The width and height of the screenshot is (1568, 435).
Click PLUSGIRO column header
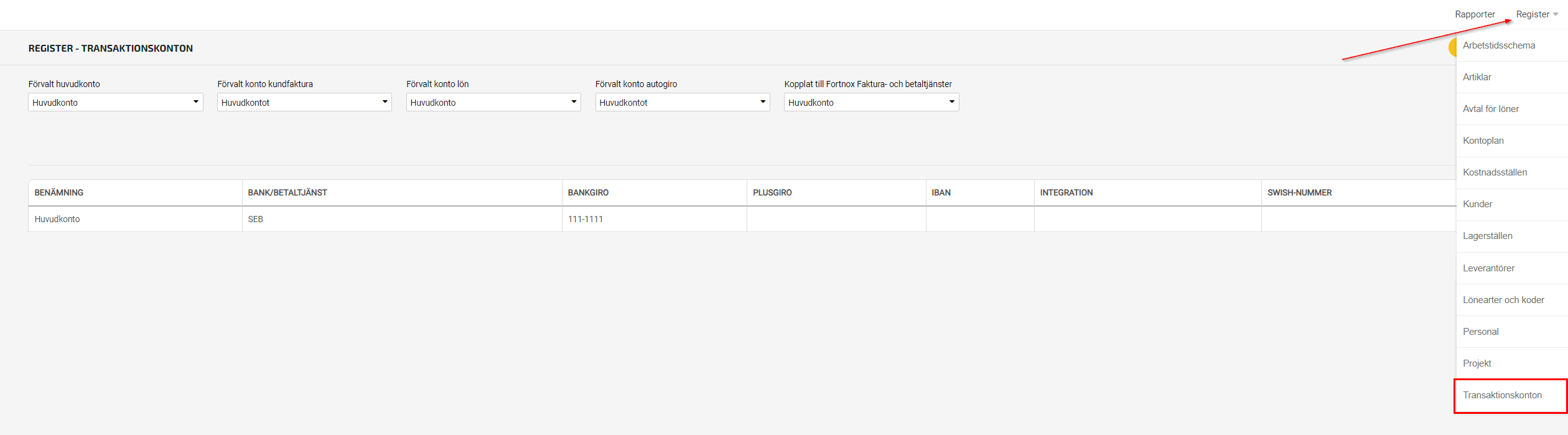pyautogui.click(x=836, y=193)
